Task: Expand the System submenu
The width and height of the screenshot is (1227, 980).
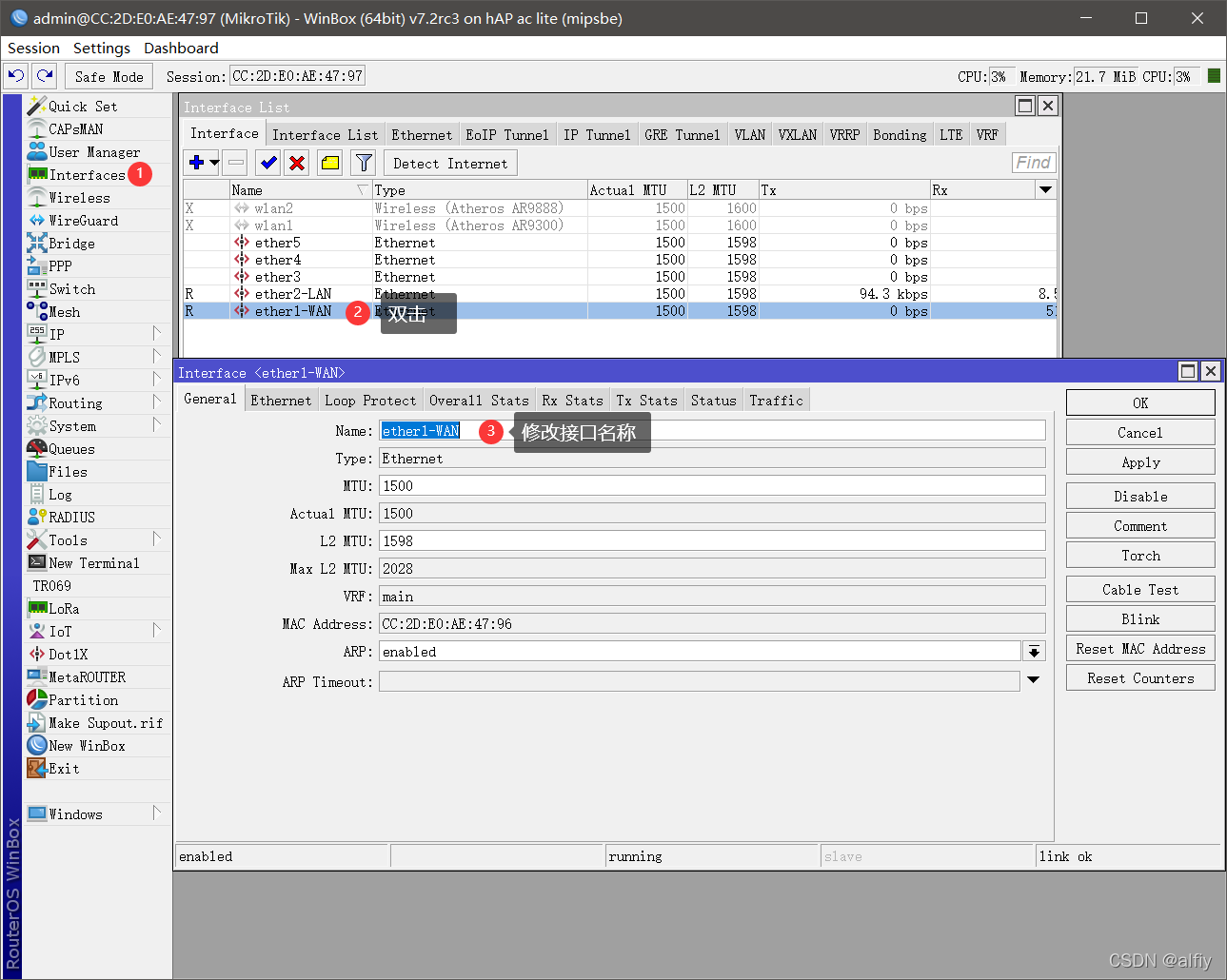Action: click(157, 425)
